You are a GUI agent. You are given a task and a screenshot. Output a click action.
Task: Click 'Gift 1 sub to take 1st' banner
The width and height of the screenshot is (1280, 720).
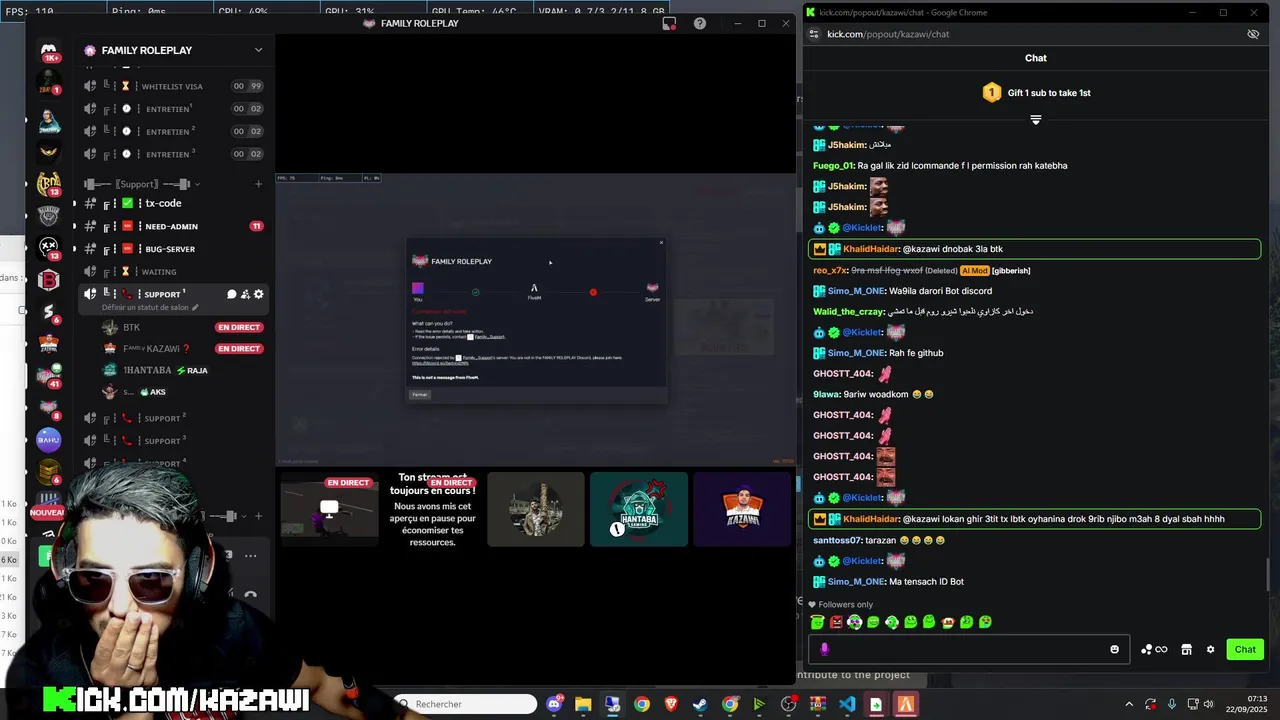pos(1036,93)
